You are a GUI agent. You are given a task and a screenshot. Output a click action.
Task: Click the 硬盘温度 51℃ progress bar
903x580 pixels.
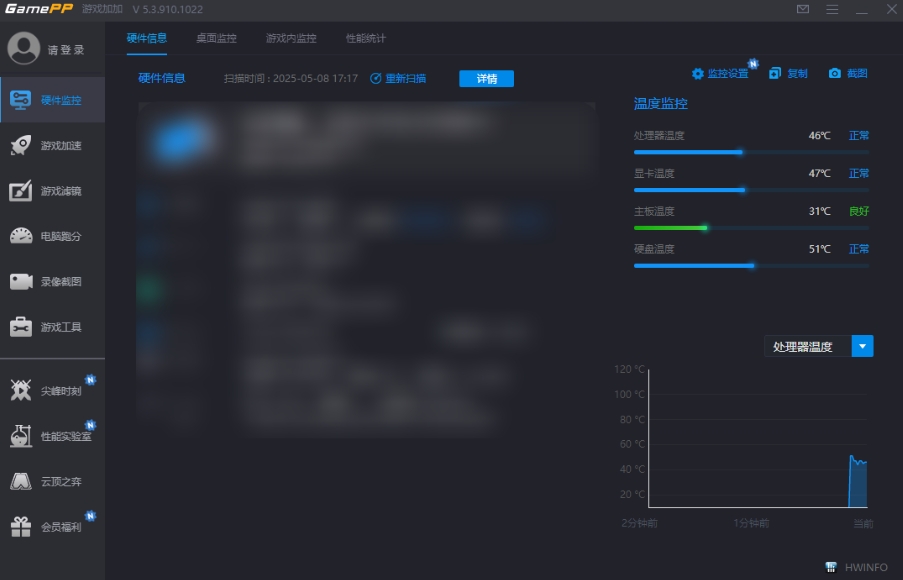pyautogui.click(x=752, y=266)
